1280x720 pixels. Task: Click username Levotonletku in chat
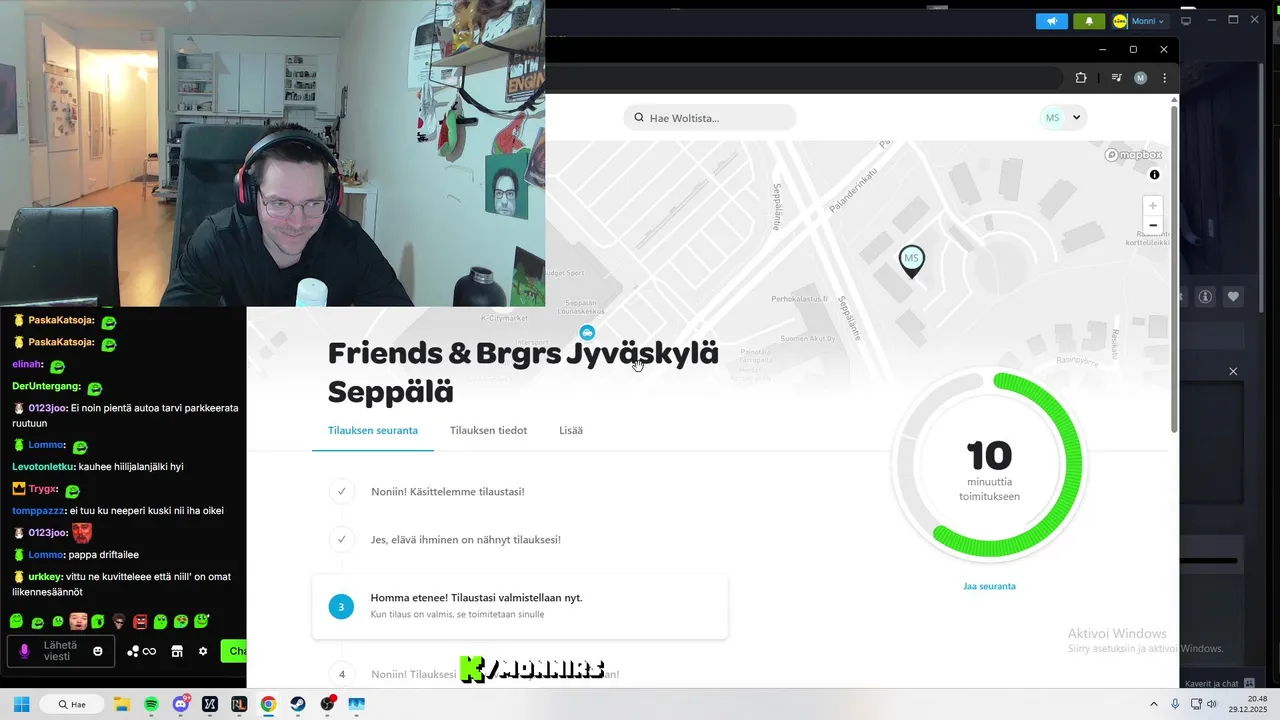coord(43,467)
